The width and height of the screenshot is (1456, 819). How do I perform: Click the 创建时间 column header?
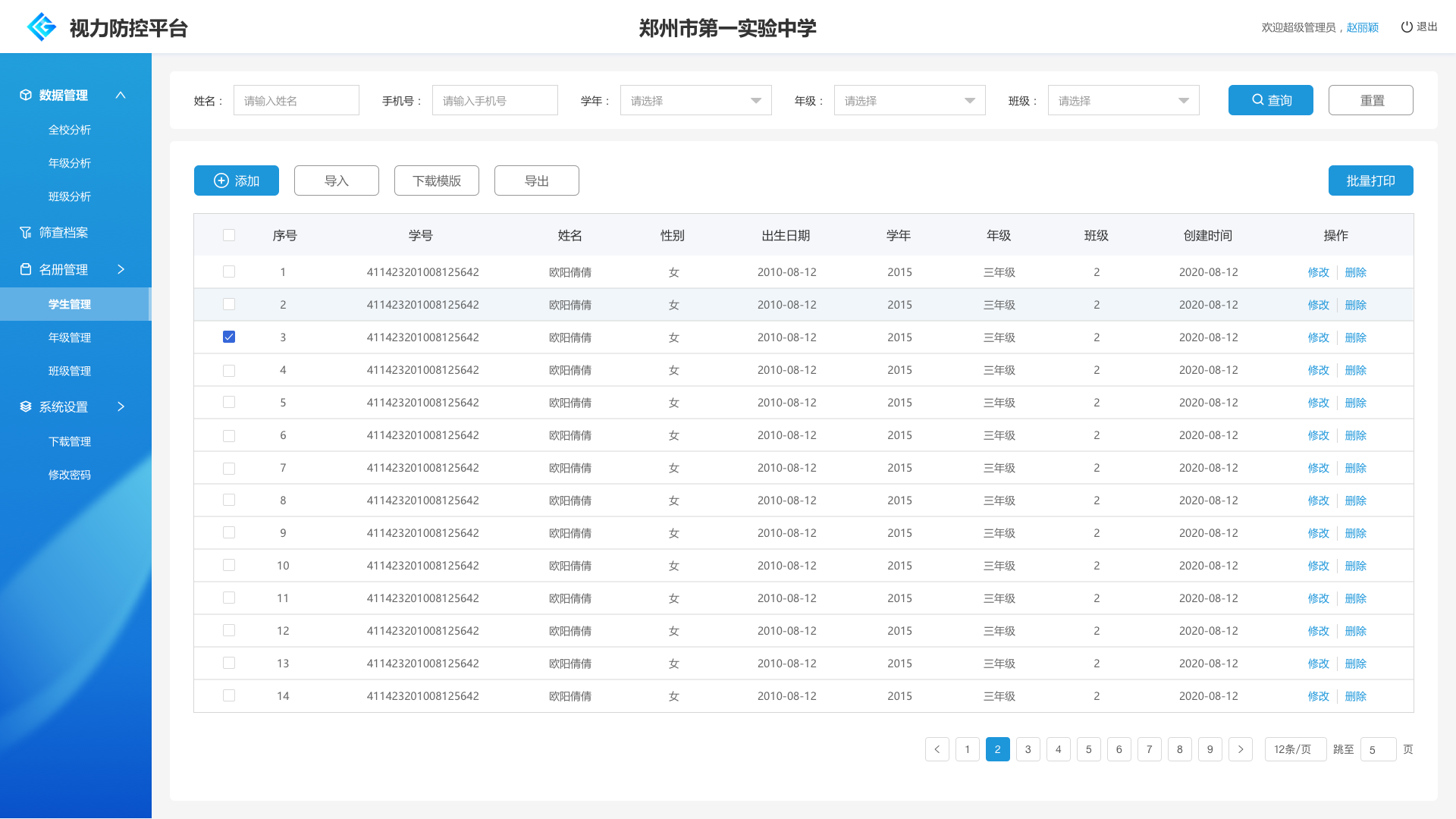1208,236
